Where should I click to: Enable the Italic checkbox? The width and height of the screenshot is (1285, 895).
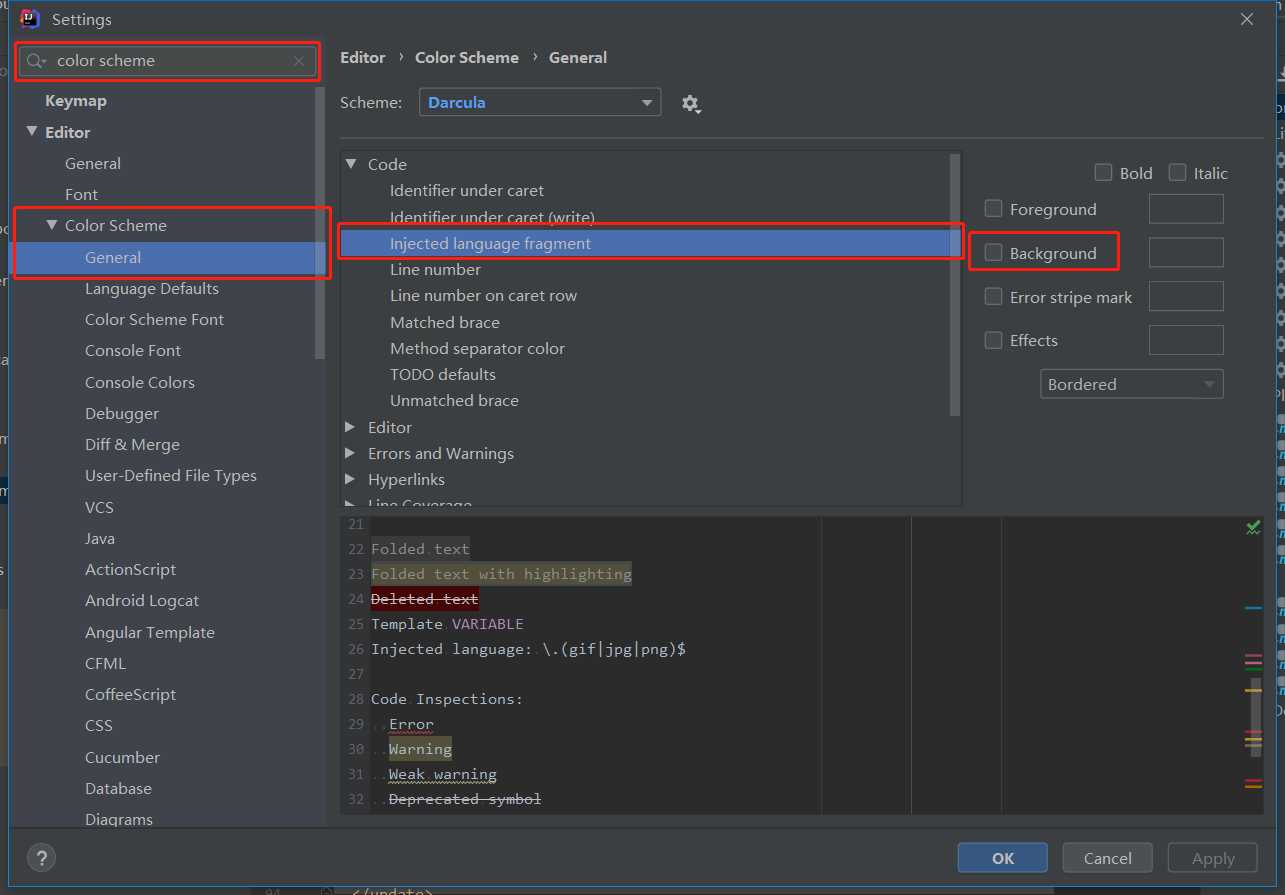[x=1177, y=172]
